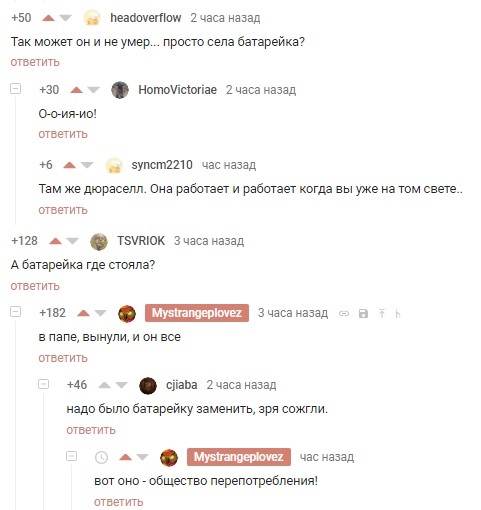481x510 pixels.
Task: Downvote cjiaba's comment
Action: click(x=121, y=385)
